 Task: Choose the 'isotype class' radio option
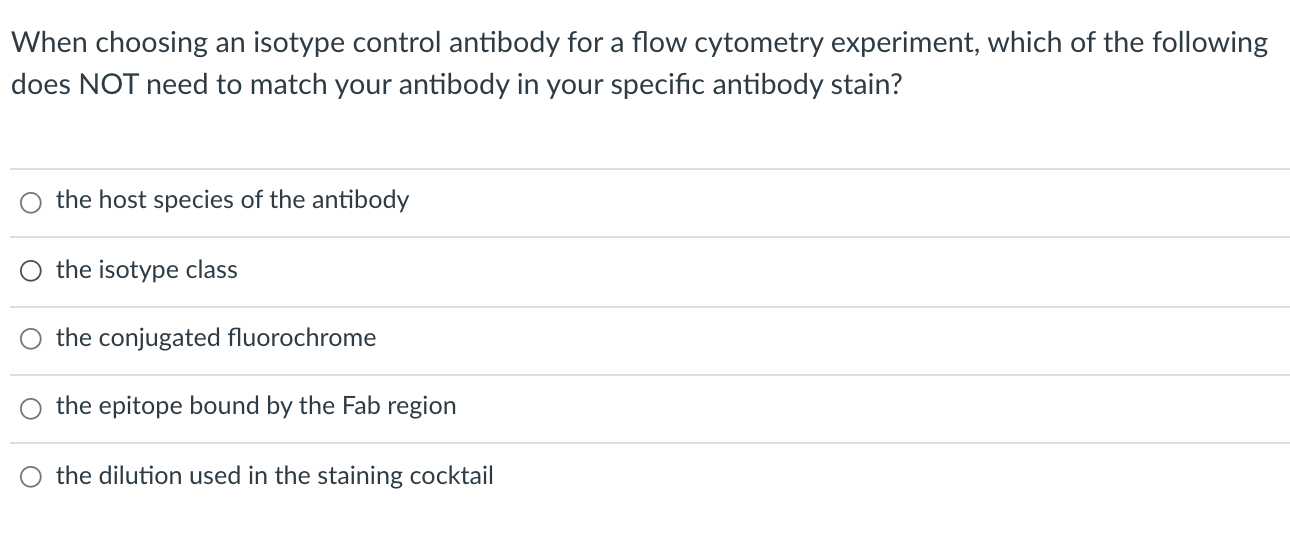[30, 271]
